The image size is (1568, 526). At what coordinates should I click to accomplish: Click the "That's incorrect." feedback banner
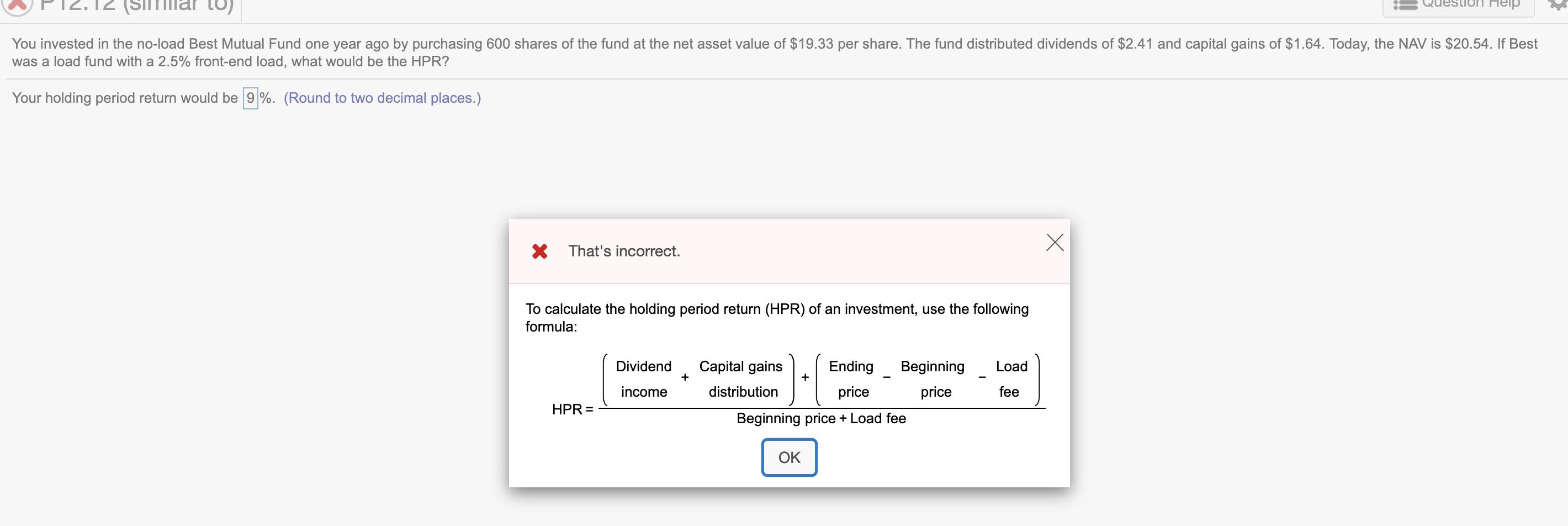[623, 251]
